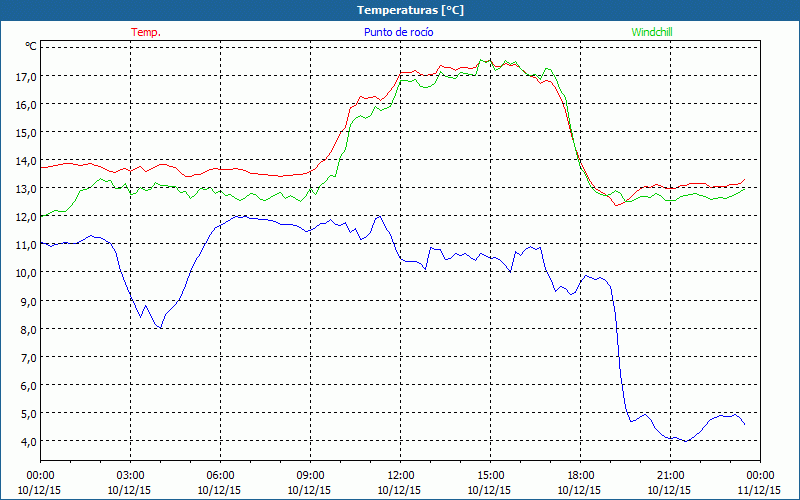
Task: Click the Temperaturas [°C] chart title
Action: [410, 10]
